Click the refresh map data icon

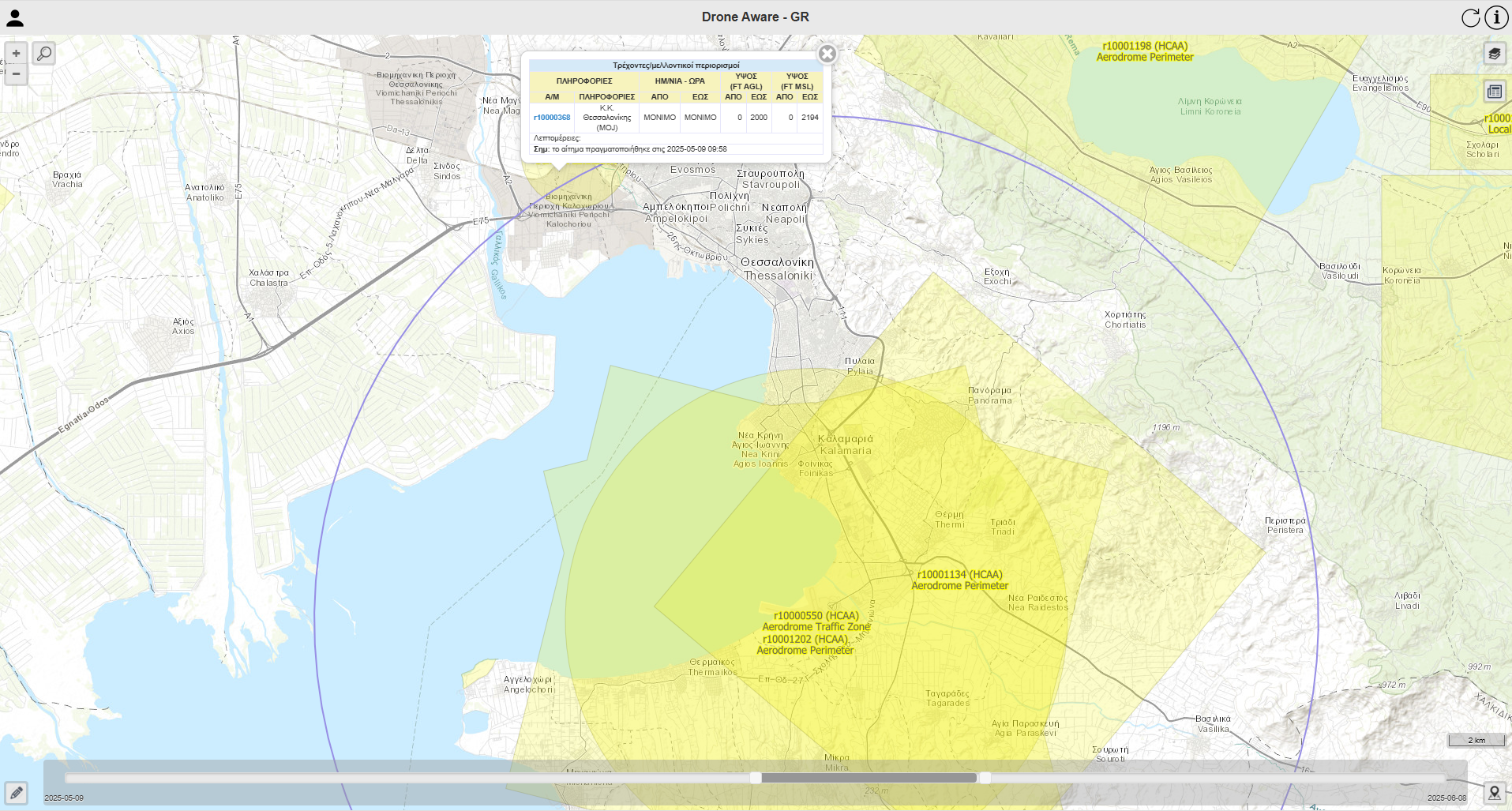[x=1470, y=17]
